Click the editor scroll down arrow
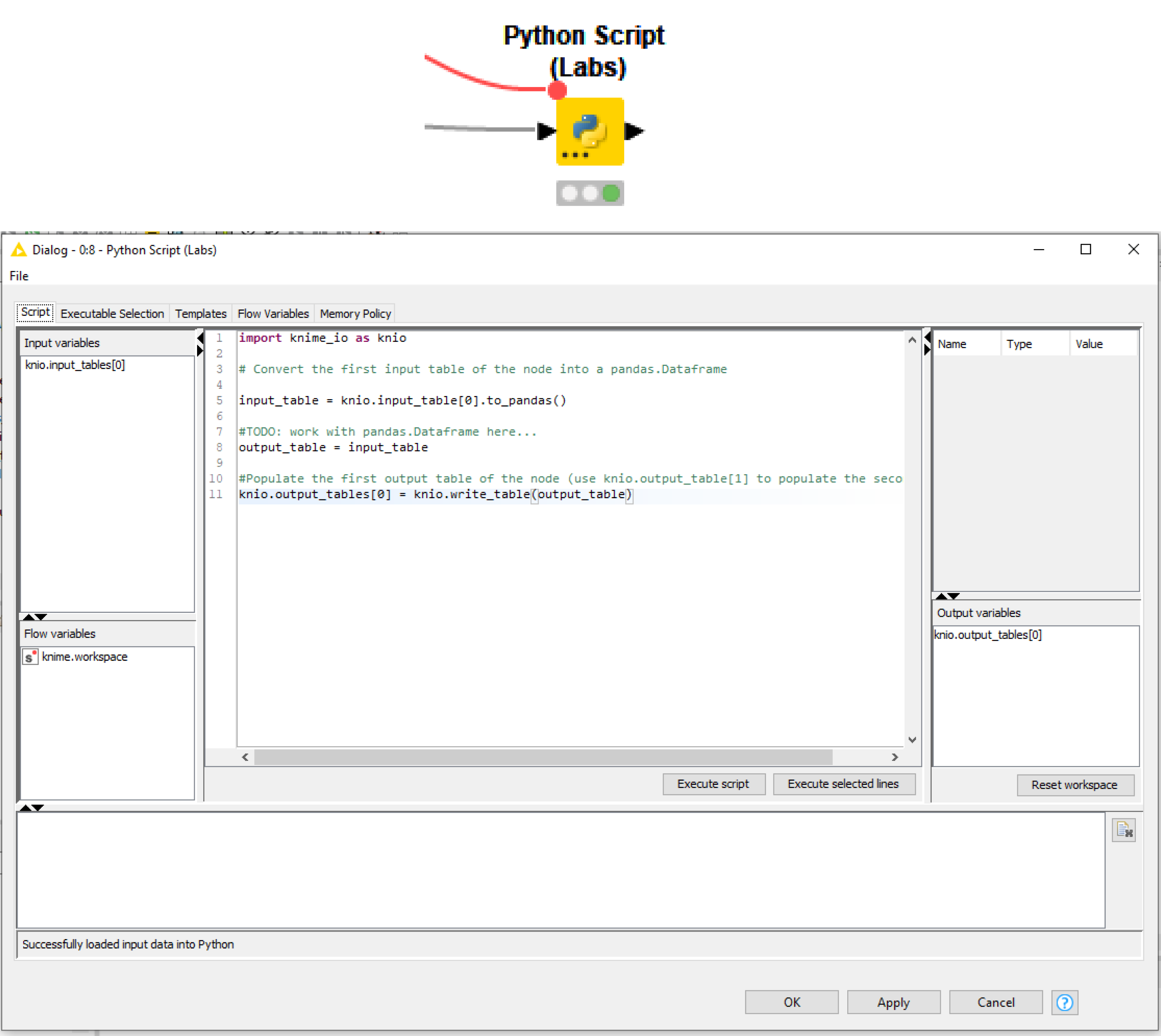1161x1036 pixels. [912, 740]
